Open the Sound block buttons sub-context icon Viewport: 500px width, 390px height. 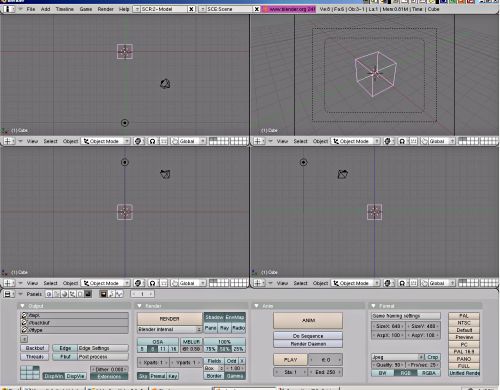point(119,294)
